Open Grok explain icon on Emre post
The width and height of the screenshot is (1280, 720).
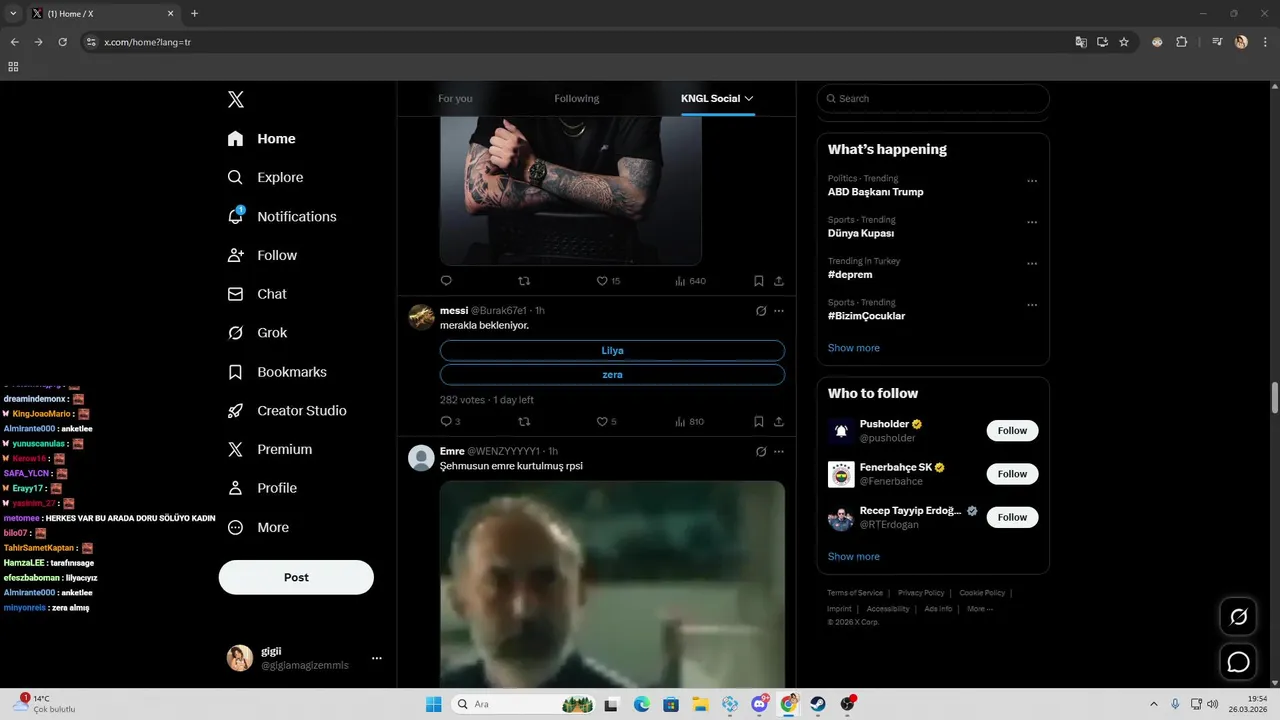tap(761, 452)
